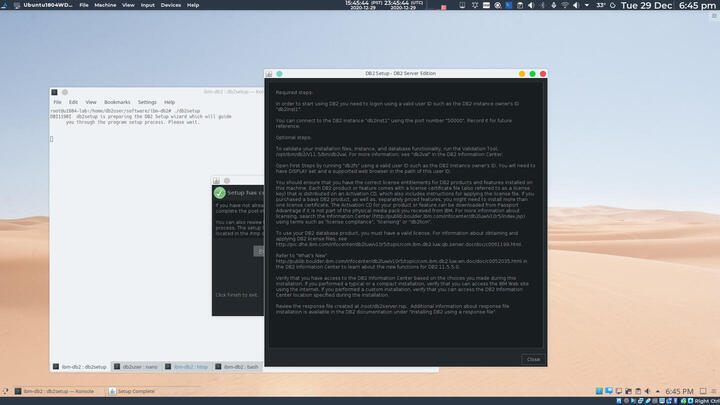Open VirtualBox Machine menu
Viewport: 720px width, 405px height.
click(x=105, y=5)
